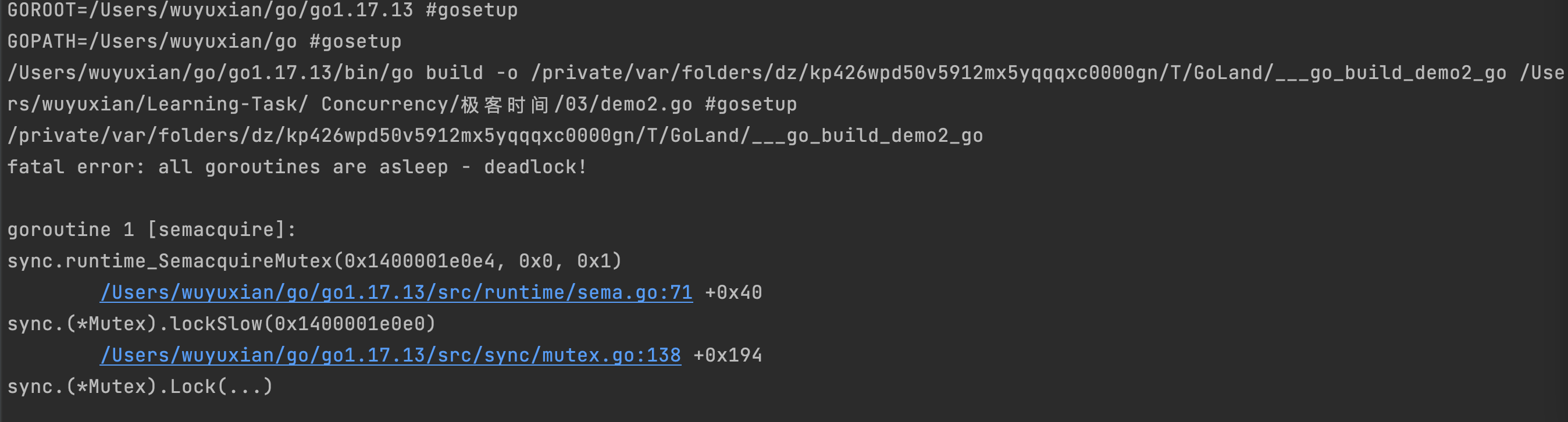Click the '#gosetup' tag after GOROOT path
This screenshot has height=422, width=1568.
tap(472, 10)
